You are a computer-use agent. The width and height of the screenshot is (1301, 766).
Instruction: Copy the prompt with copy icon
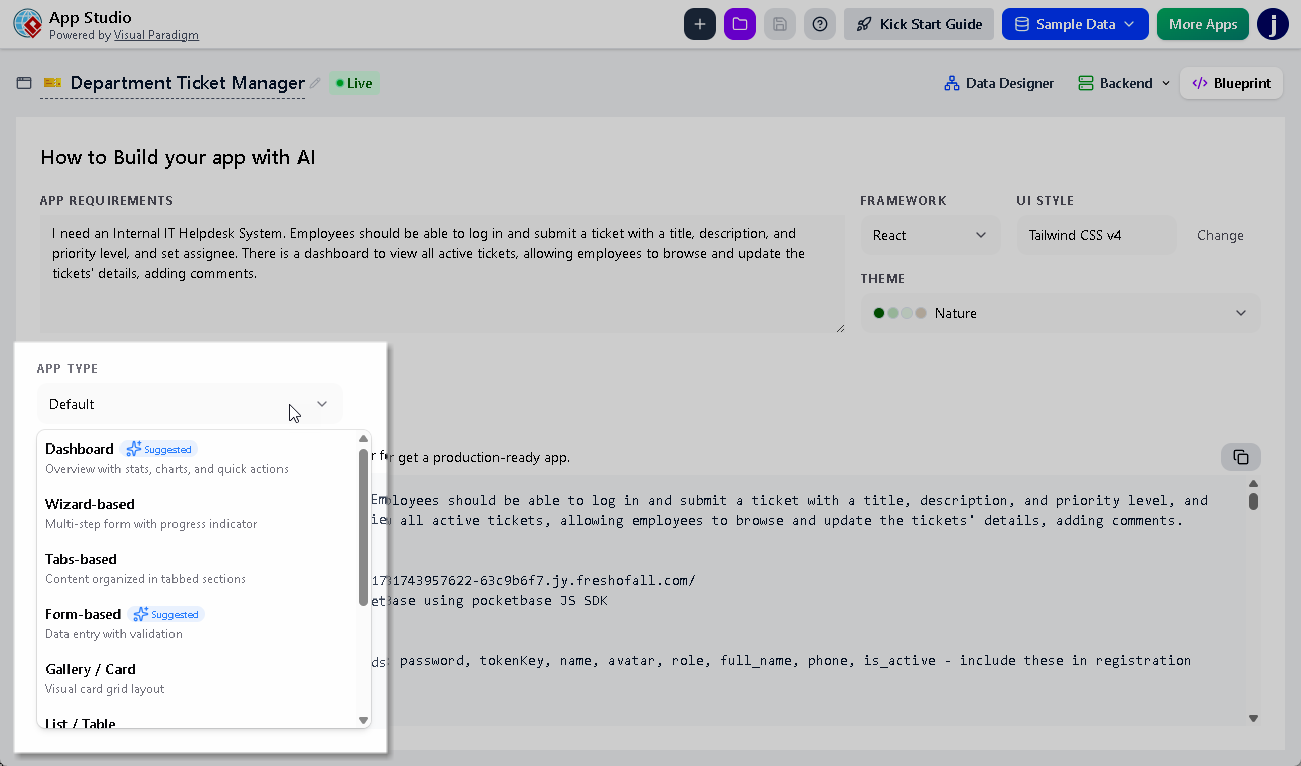coord(1241,457)
